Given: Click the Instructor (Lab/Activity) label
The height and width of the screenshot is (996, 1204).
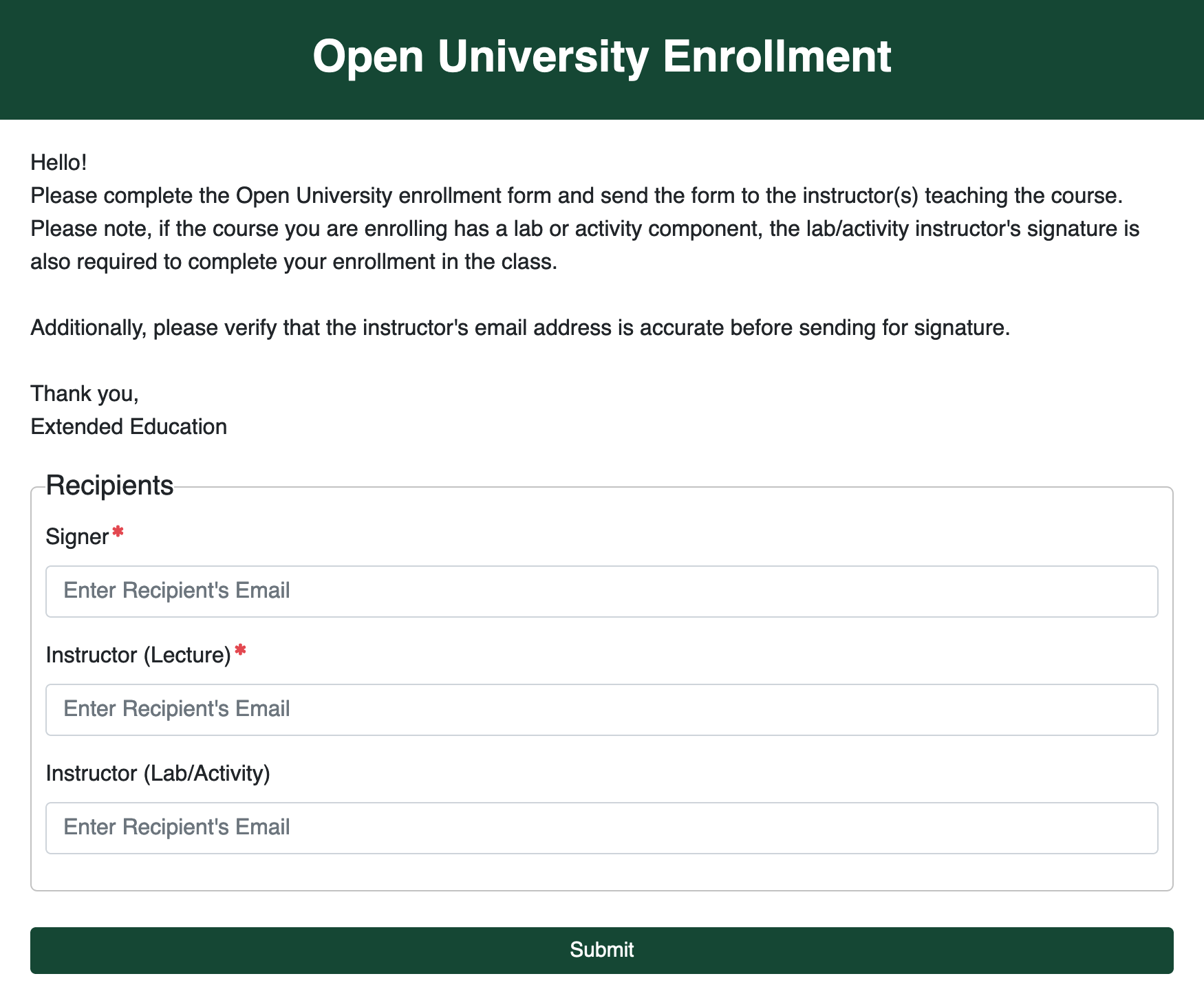Looking at the screenshot, I should [158, 773].
